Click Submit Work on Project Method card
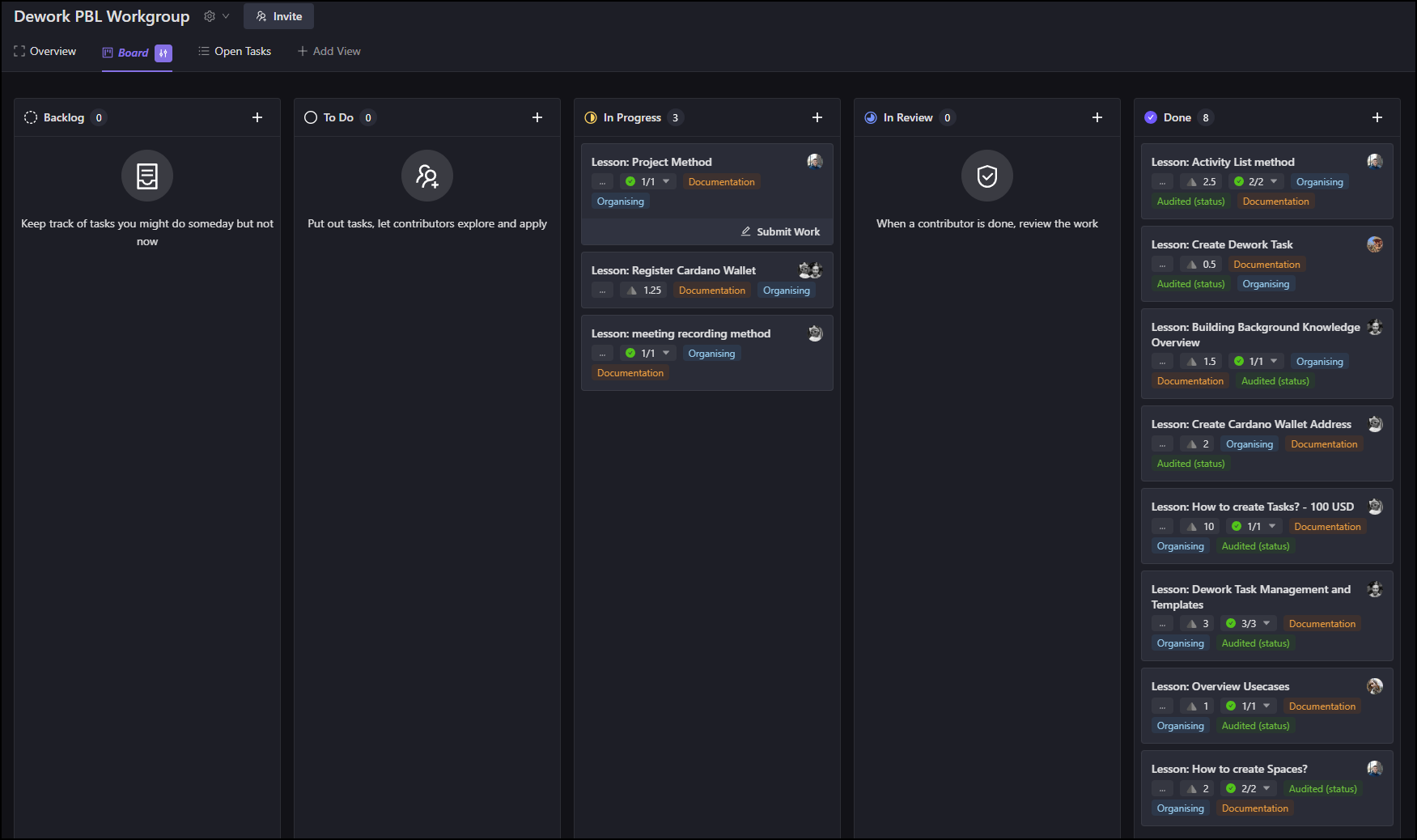Image resolution: width=1417 pixels, height=840 pixels. click(780, 231)
